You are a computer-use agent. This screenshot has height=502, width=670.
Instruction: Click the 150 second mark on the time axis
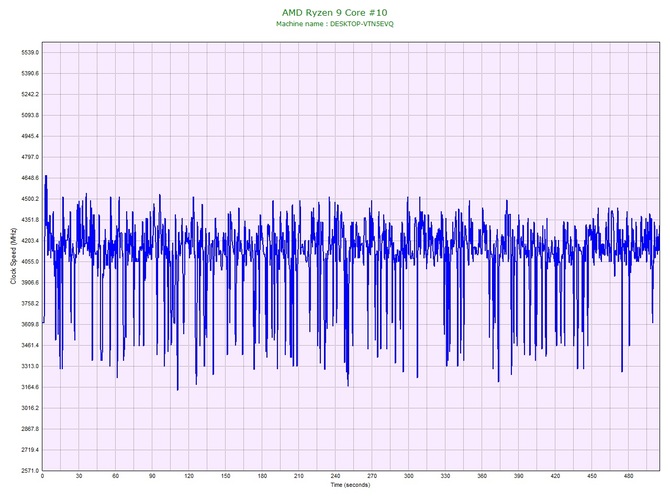(x=226, y=476)
